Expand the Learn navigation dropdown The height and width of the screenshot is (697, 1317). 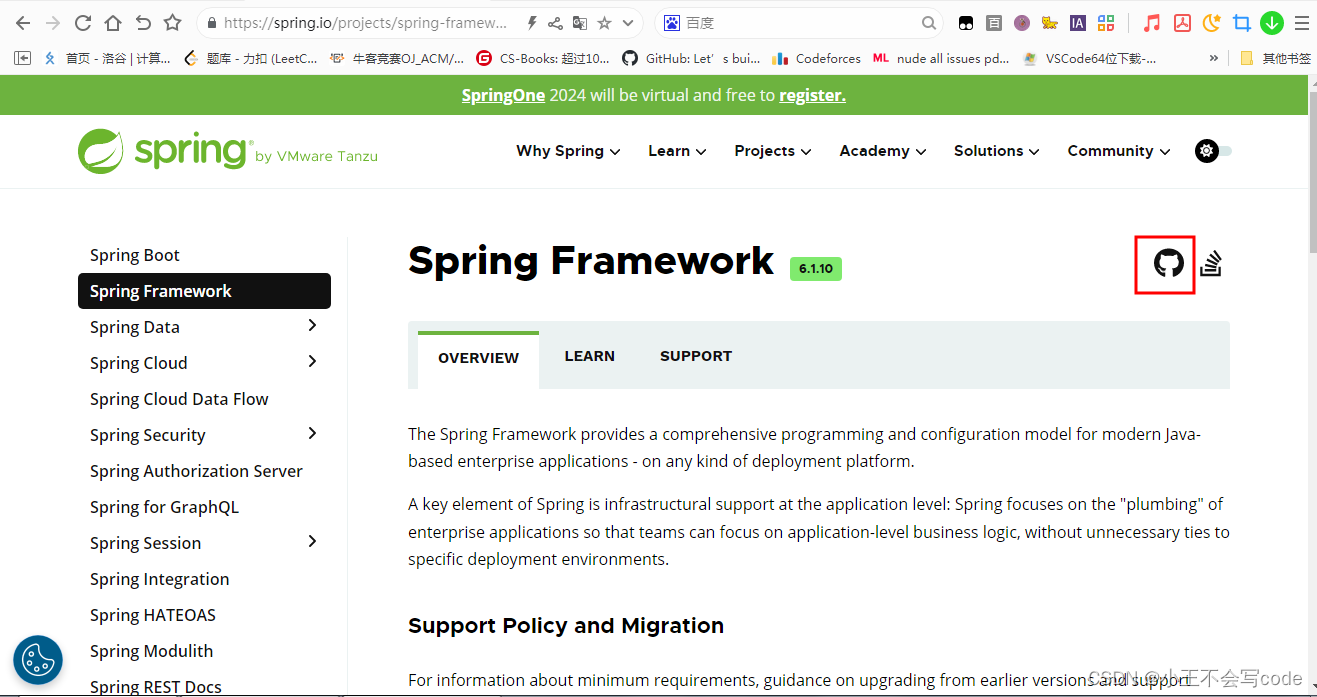coord(677,151)
